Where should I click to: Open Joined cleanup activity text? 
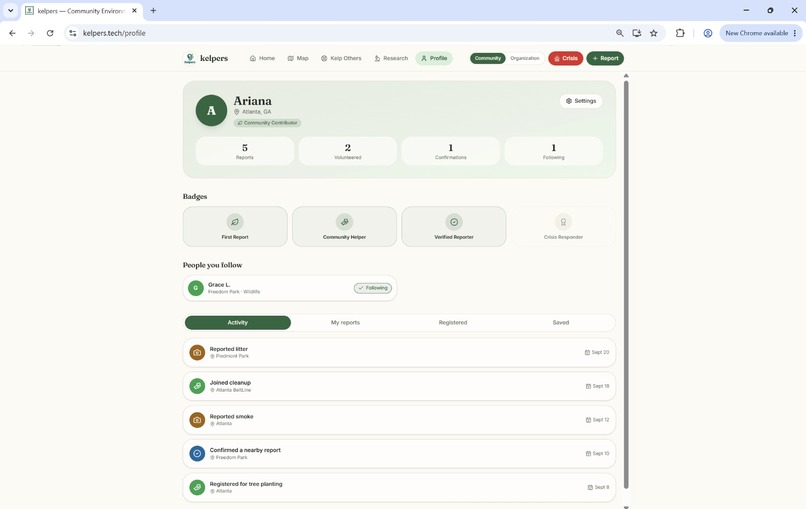coord(230,383)
